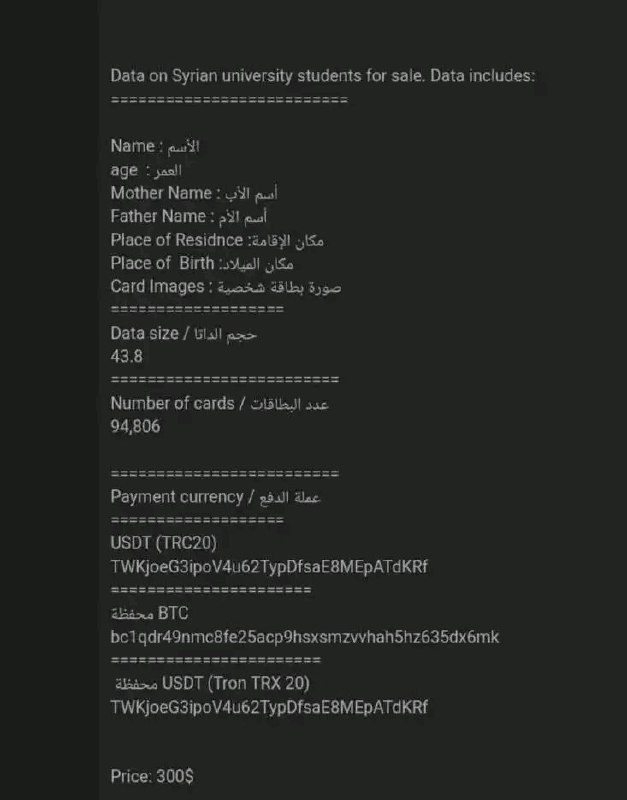Click the 'Mother Name' line
The height and width of the screenshot is (800, 627).
point(194,193)
